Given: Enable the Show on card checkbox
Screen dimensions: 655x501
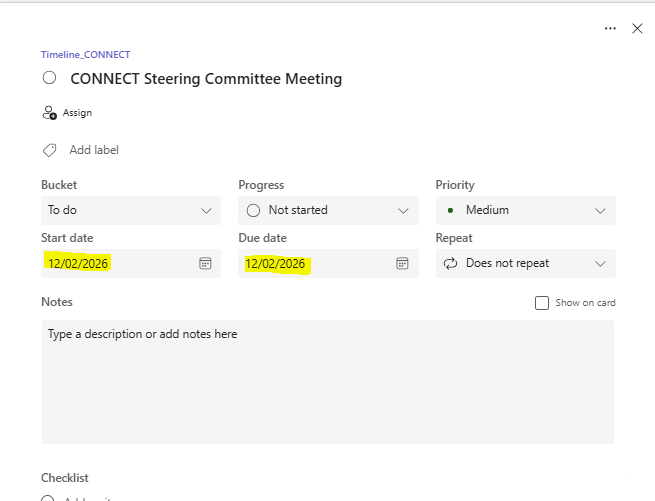Looking at the screenshot, I should pos(542,303).
